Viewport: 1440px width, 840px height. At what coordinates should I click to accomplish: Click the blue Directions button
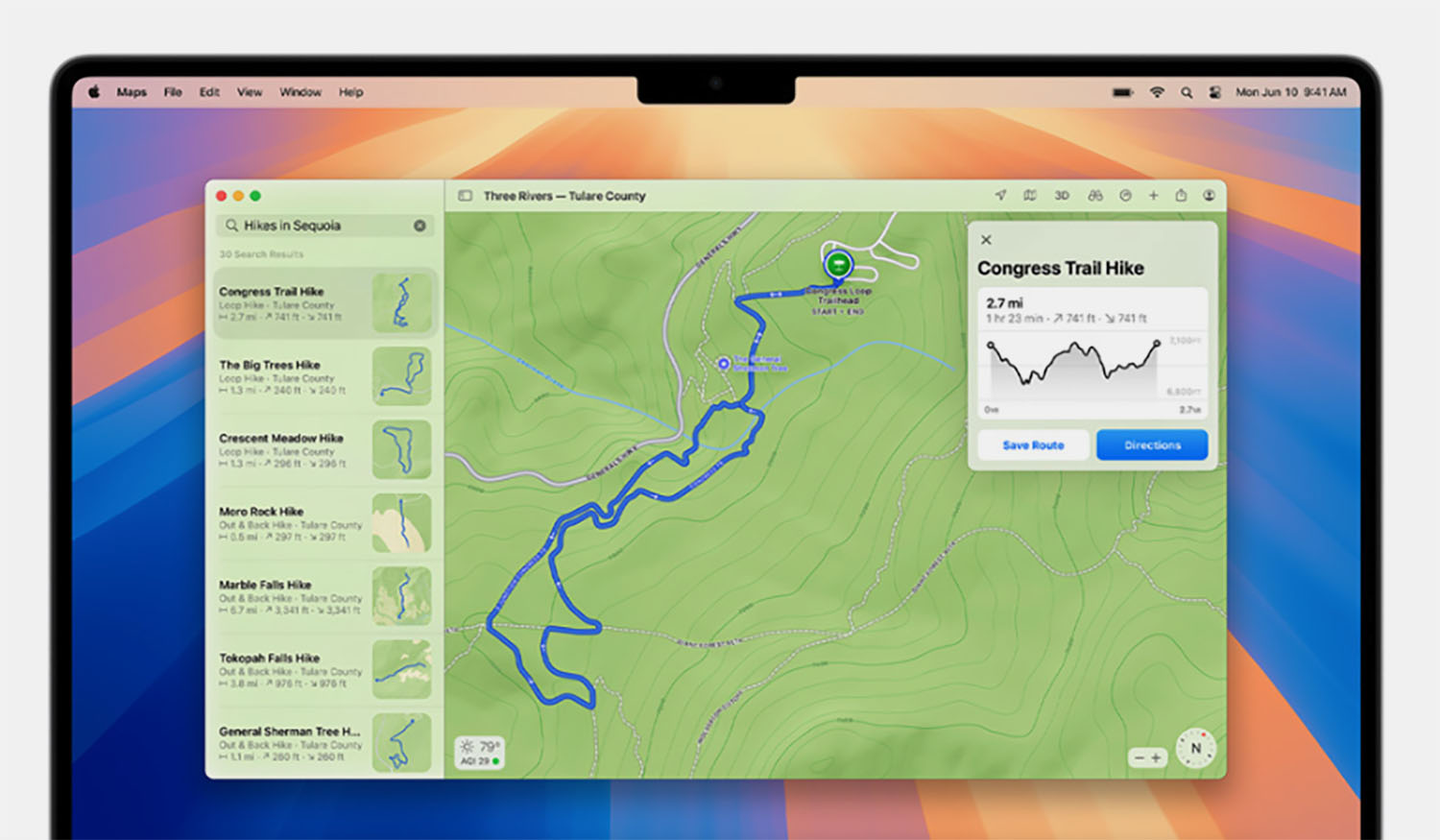click(x=1152, y=445)
